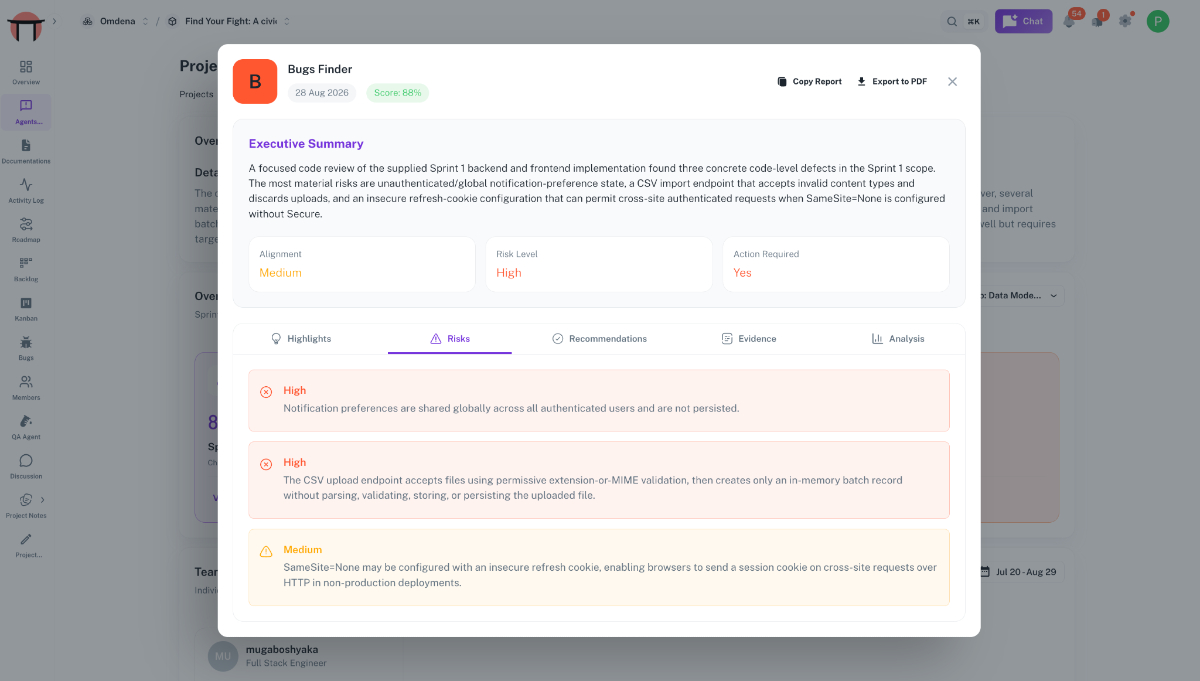Close the Bugs Finder report dialog
The height and width of the screenshot is (681, 1200).
[952, 82]
